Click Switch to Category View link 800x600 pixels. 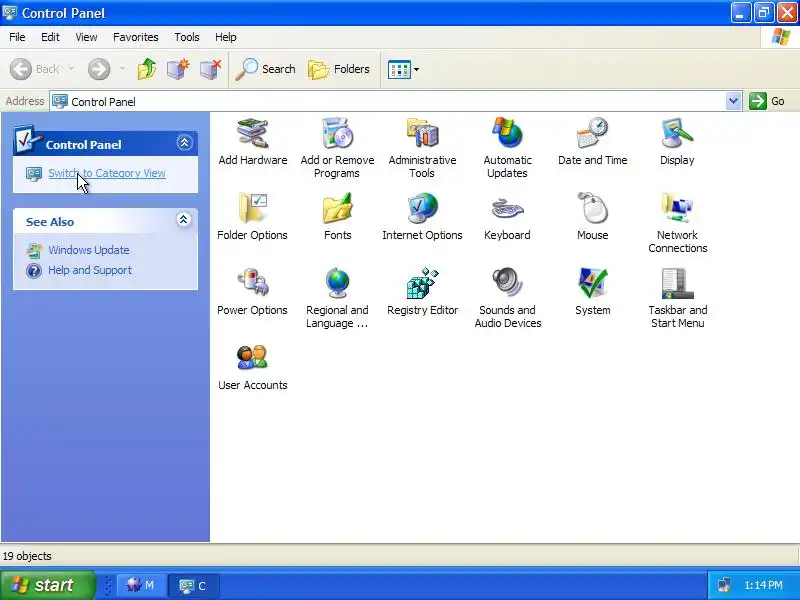pyautogui.click(x=107, y=173)
